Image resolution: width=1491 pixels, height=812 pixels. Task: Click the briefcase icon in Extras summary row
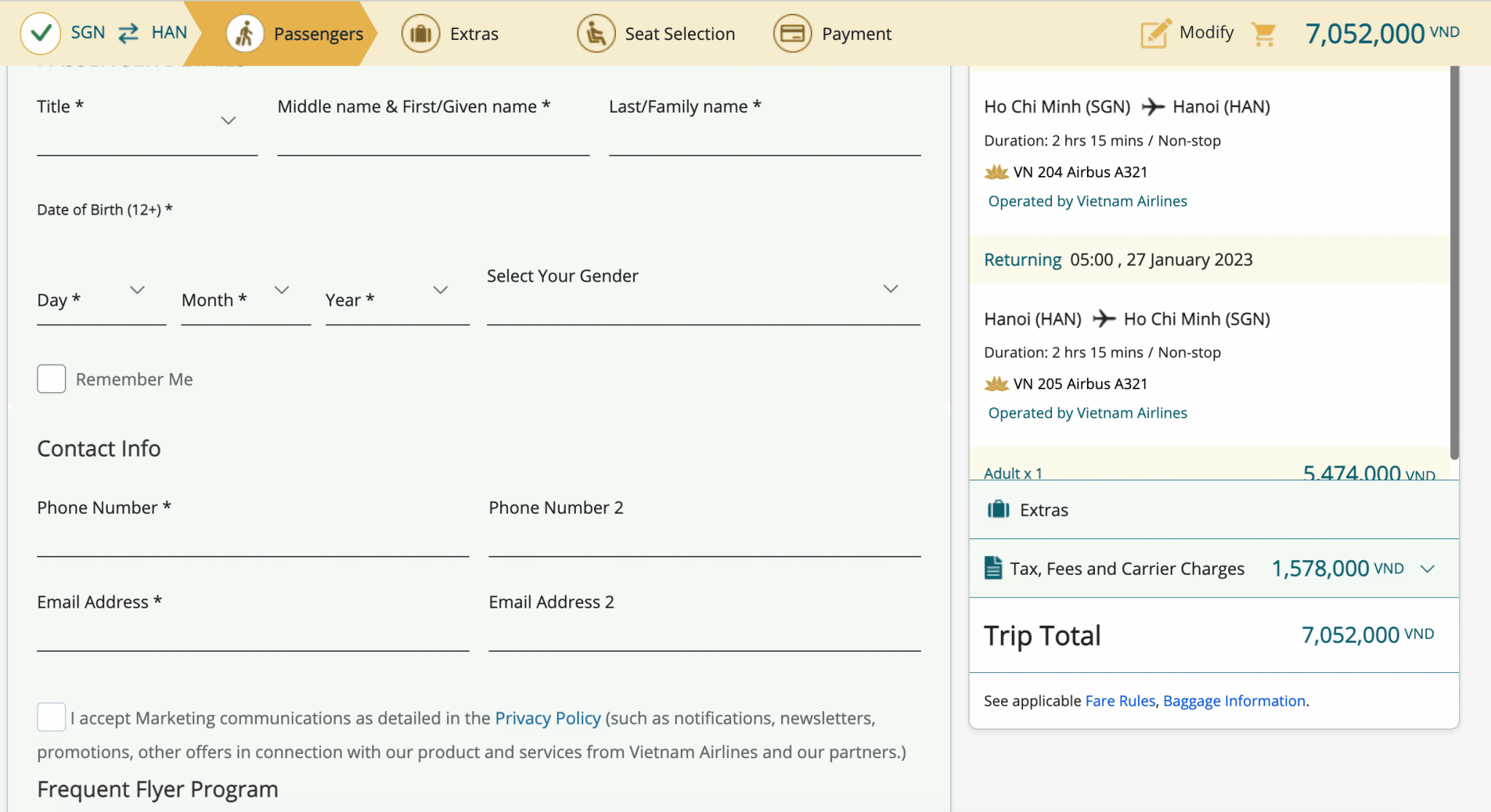tap(998, 509)
